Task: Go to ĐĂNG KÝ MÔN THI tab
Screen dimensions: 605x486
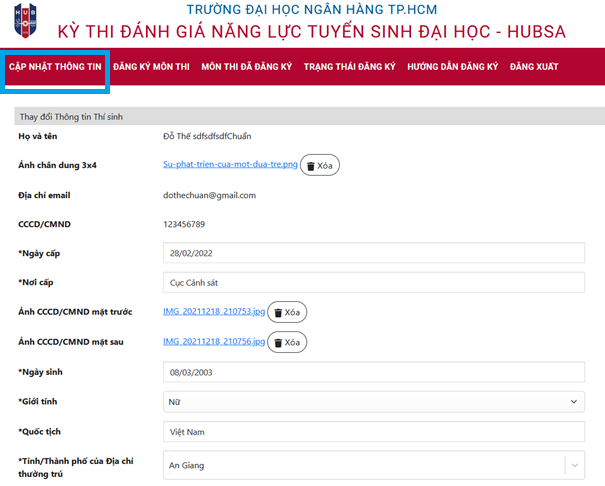Action: tap(151, 67)
